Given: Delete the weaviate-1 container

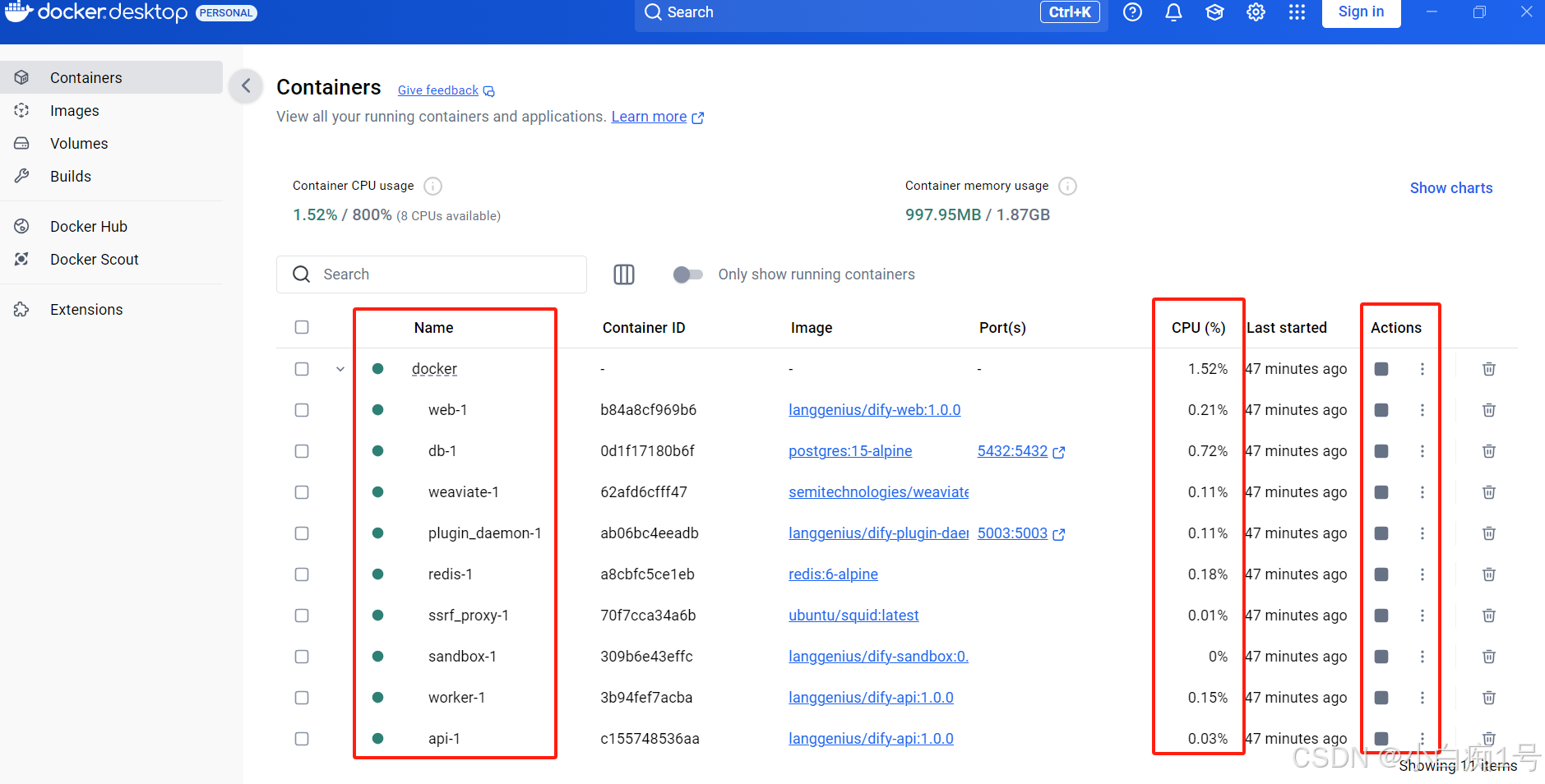Looking at the screenshot, I should (x=1488, y=492).
